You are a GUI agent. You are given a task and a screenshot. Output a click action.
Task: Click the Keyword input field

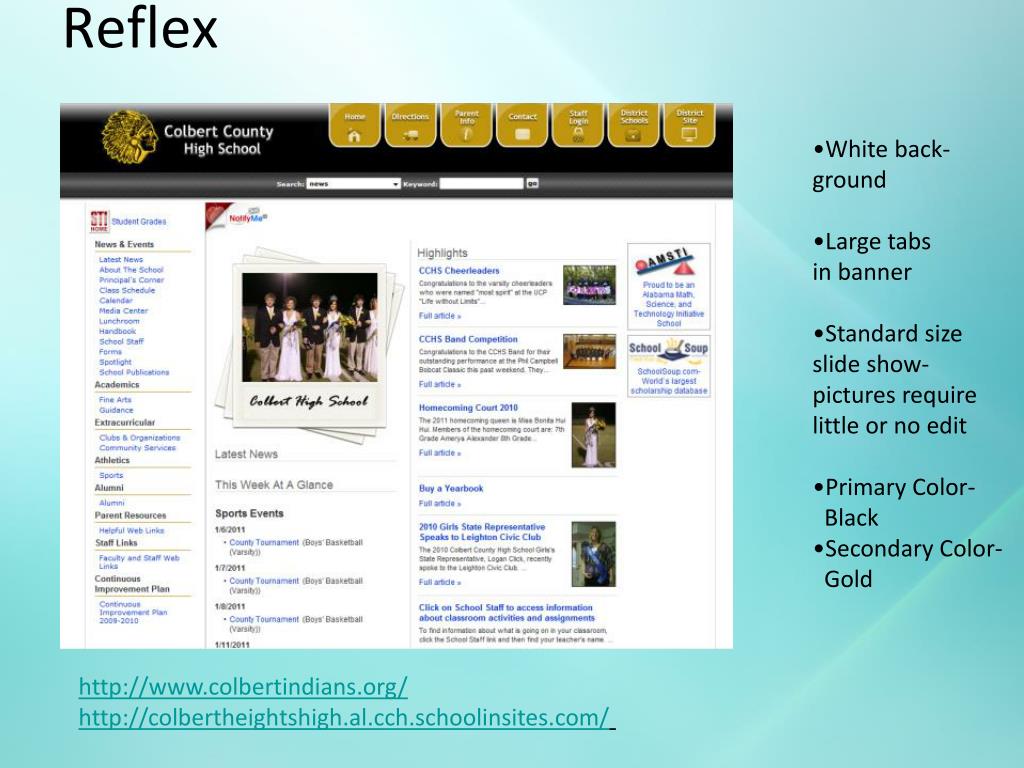pos(481,184)
